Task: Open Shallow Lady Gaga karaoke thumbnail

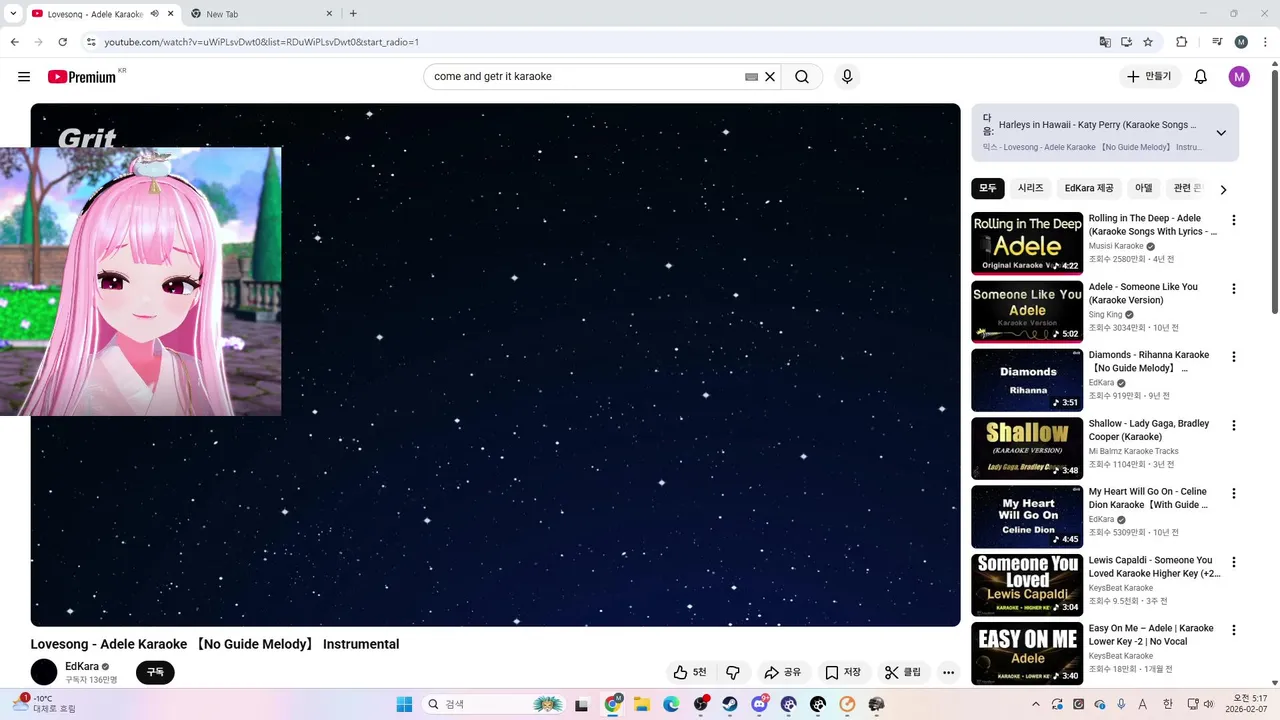Action: tap(1027, 449)
